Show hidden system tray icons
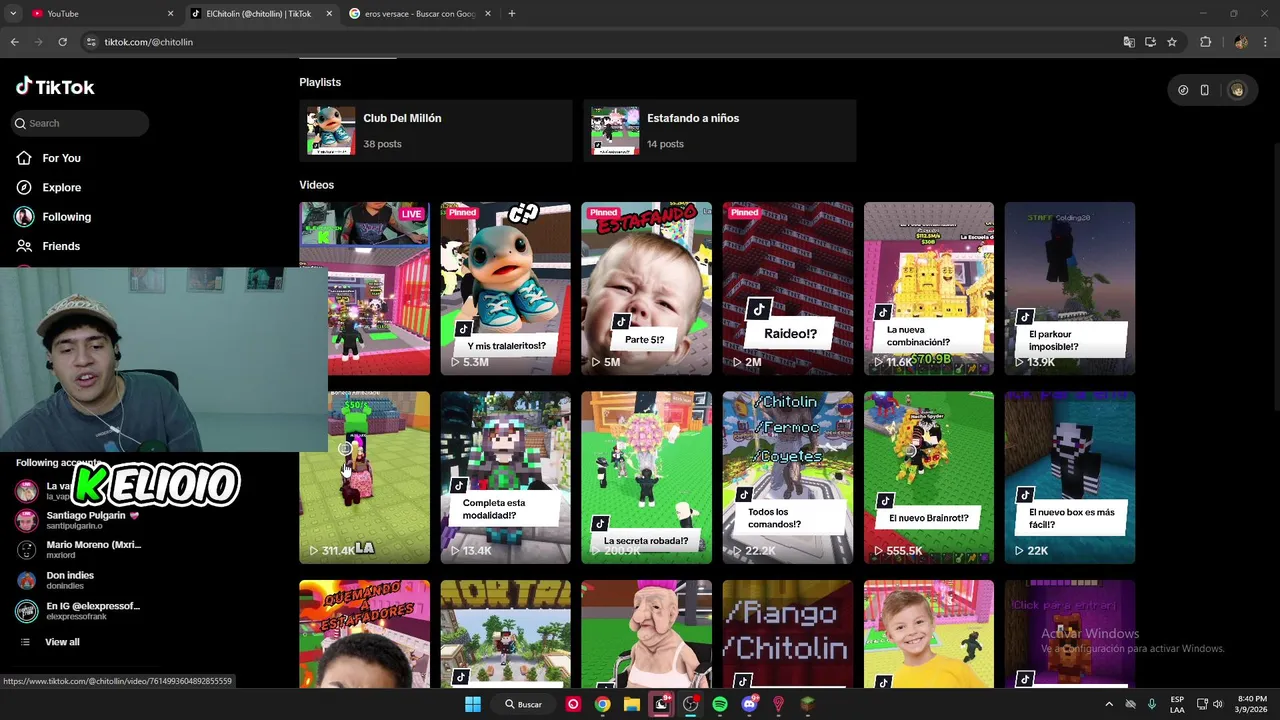The image size is (1280, 720). (x=1109, y=704)
